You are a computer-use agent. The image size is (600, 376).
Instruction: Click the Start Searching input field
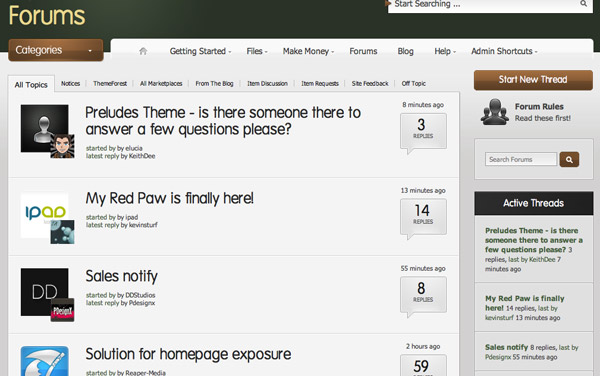point(484,5)
